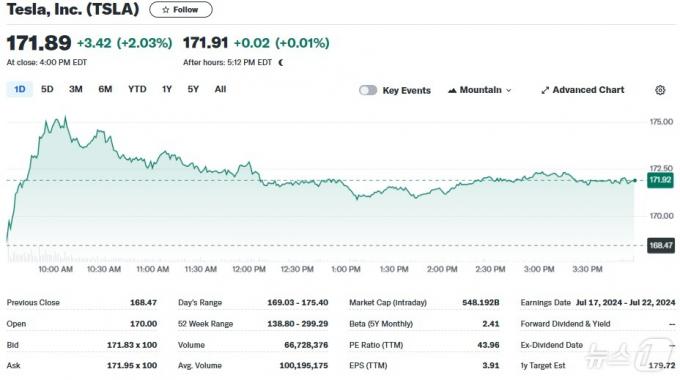The width and height of the screenshot is (680, 380).
Task: Select the 5D range tab
Action: point(47,89)
